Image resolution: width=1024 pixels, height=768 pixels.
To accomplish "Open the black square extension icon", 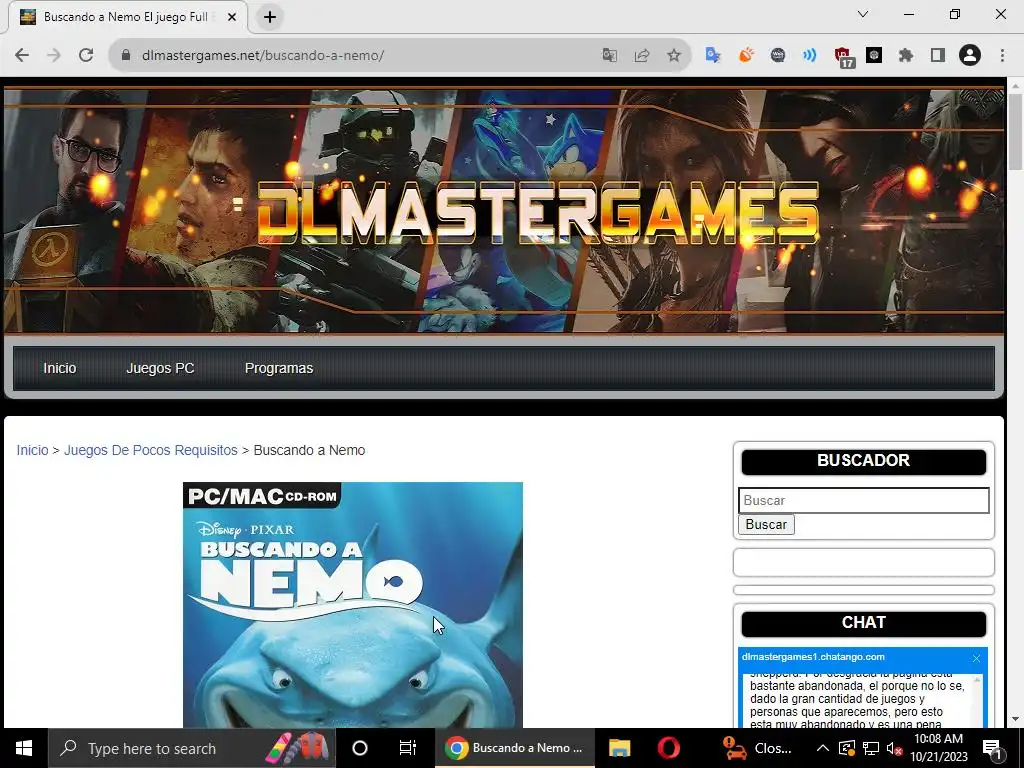I will click(874, 56).
